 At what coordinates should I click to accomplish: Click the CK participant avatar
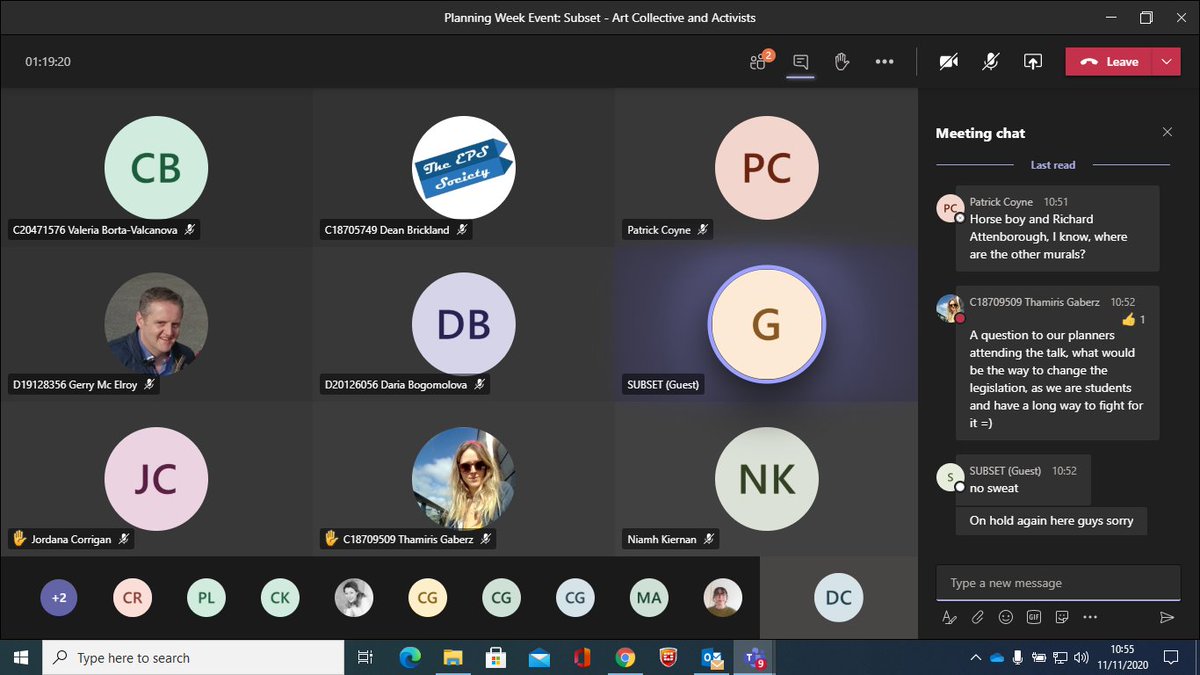coord(280,598)
